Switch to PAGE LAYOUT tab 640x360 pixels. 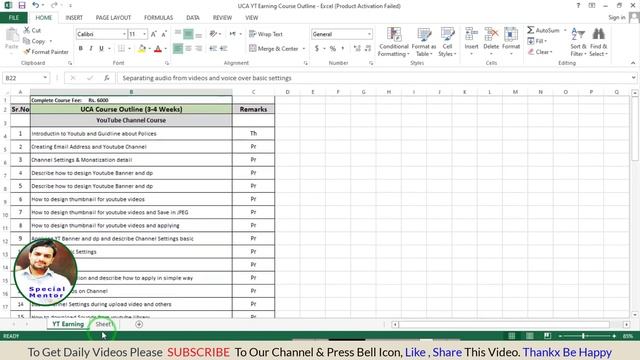point(113,18)
